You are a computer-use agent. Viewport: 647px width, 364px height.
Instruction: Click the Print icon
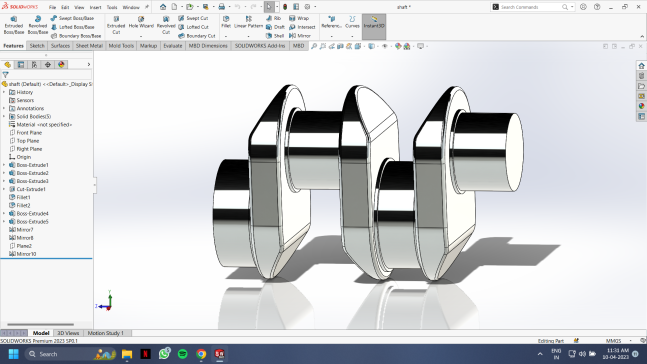pyautogui.click(x=222, y=7)
